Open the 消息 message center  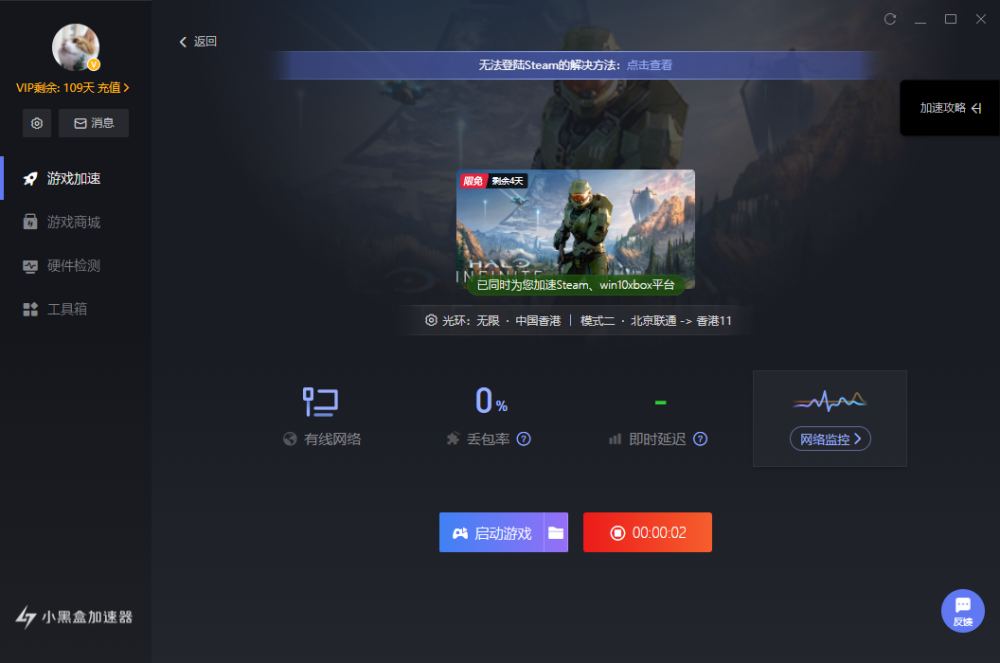click(x=93, y=122)
